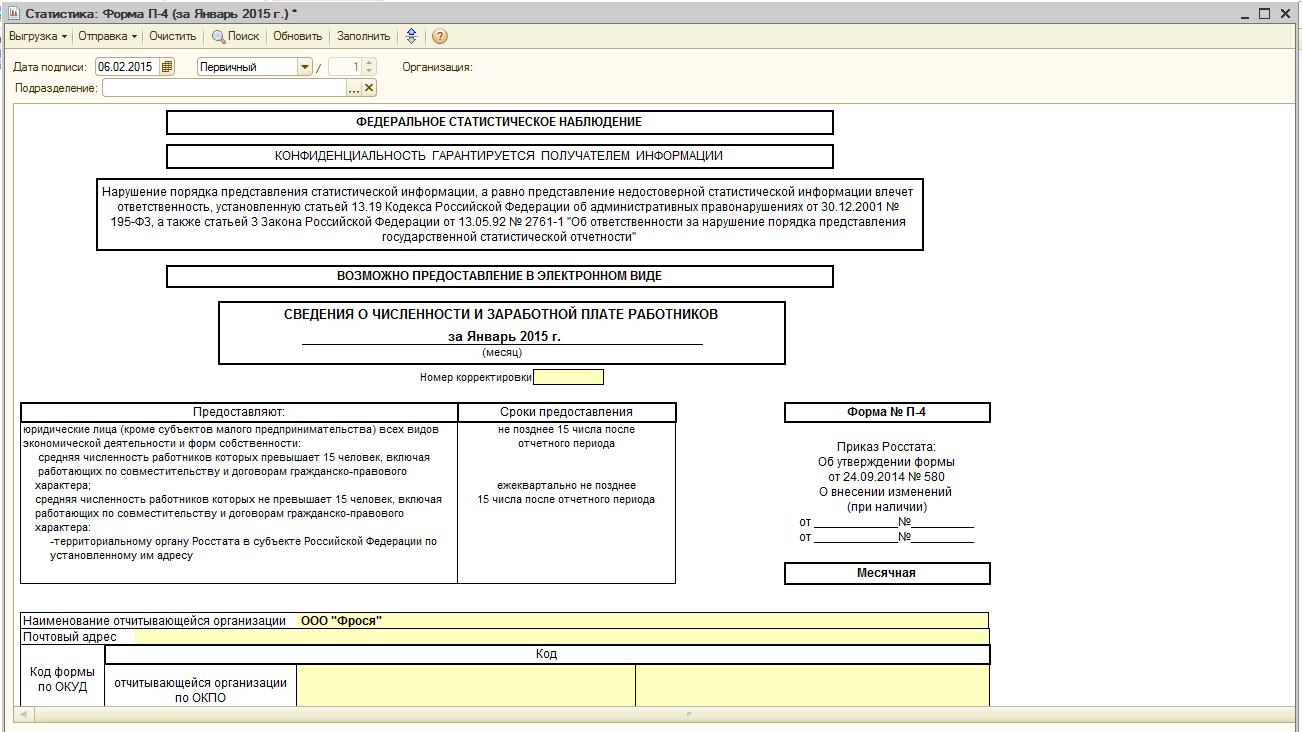Viewport: 1302px width, 732px height.
Task: Open Подразделение selection with ellipsis button
Action: tap(353, 88)
